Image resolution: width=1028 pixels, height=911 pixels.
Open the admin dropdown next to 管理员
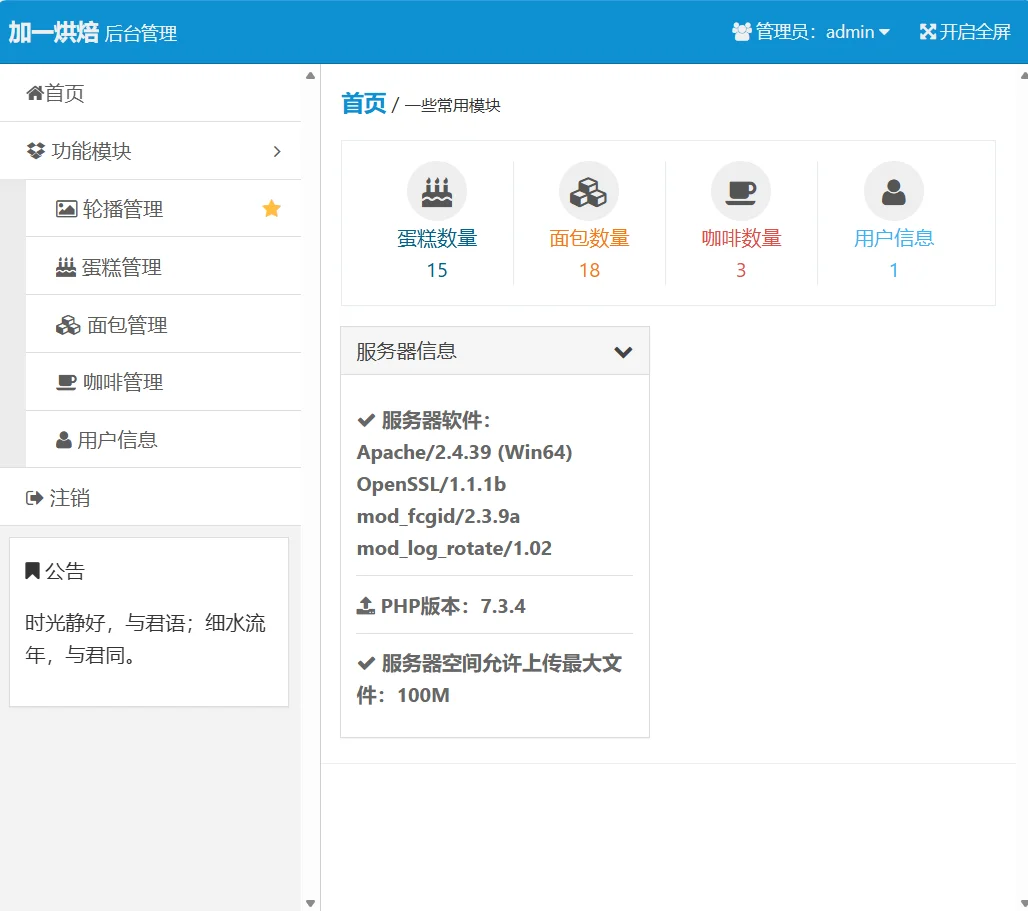pos(886,31)
